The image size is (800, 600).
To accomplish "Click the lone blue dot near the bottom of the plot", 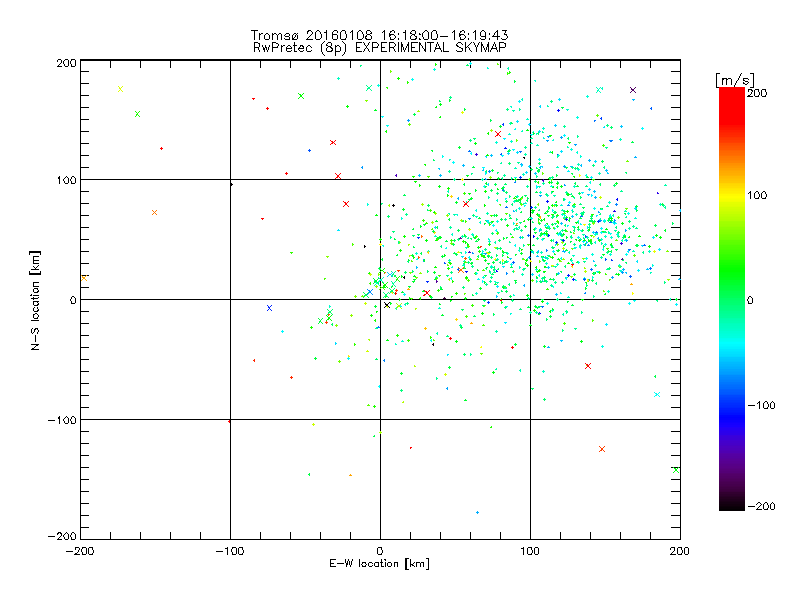I will (478, 512).
